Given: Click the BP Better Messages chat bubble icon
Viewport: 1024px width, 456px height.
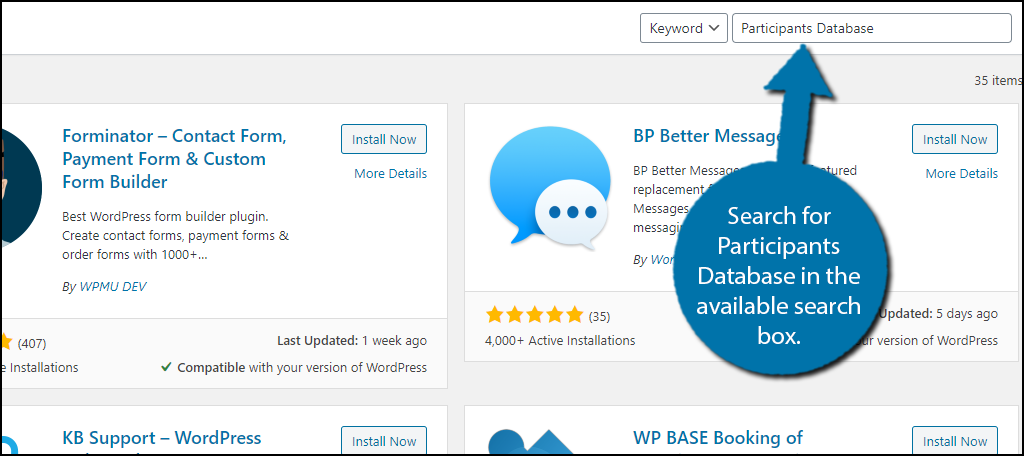Looking at the screenshot, I should tap(550, 189).
